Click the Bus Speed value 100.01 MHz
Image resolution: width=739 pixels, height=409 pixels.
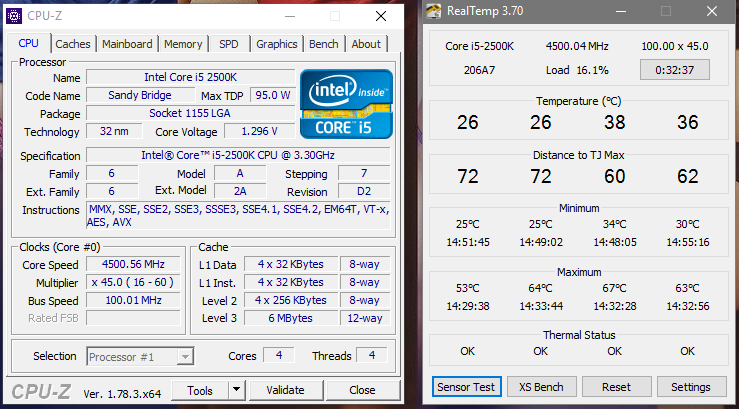coord(133,300)
